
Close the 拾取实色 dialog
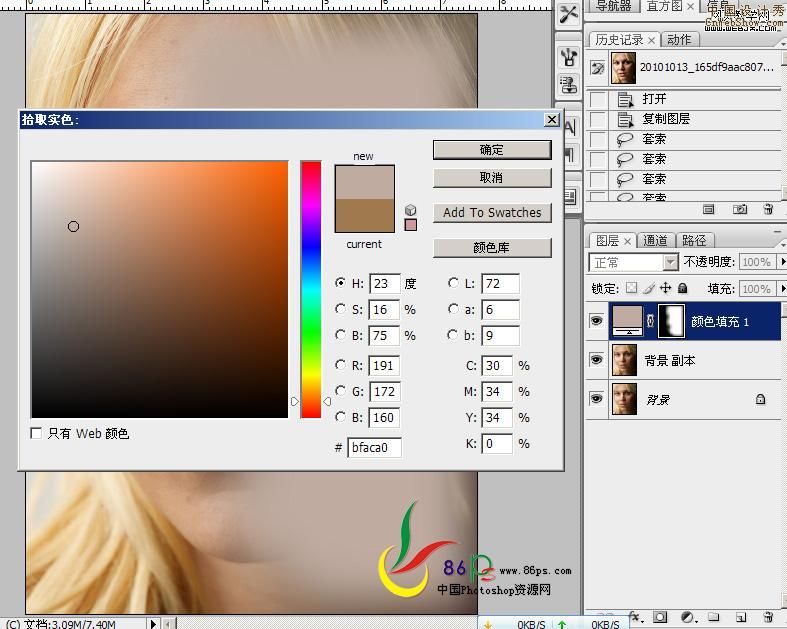[552, 119]
